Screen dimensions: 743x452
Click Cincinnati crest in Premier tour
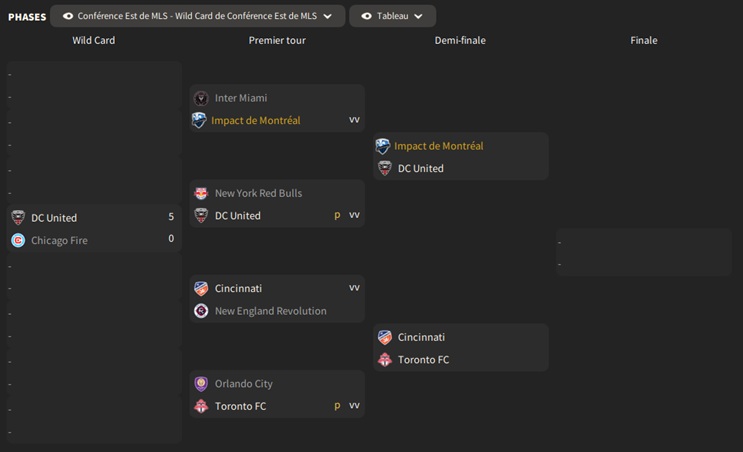pos(200,288)
